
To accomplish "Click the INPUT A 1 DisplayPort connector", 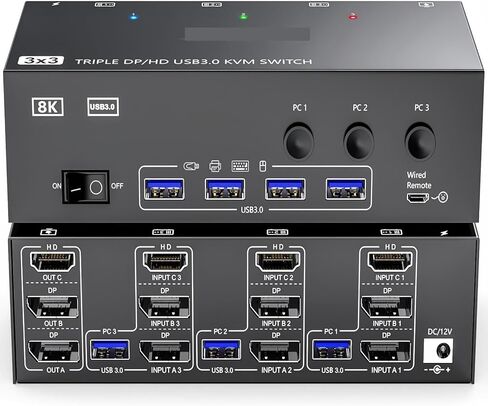I will [x=385, y=352].
